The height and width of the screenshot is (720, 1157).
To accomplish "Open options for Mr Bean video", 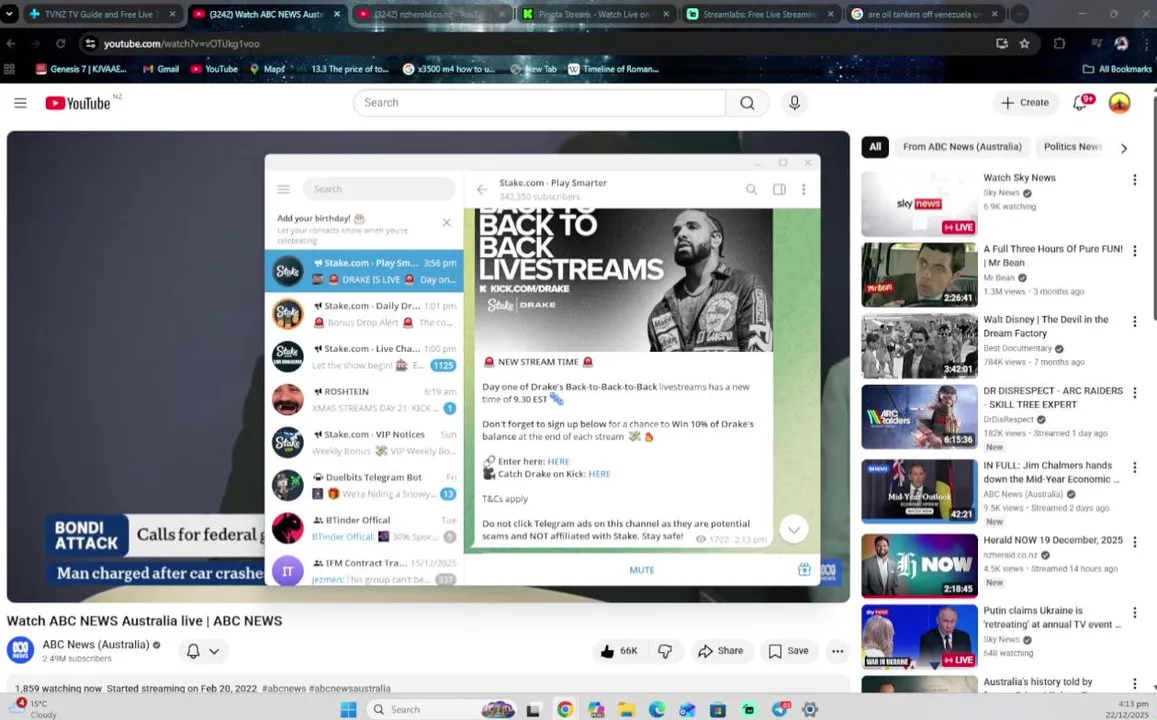I will coord(1135,251).
